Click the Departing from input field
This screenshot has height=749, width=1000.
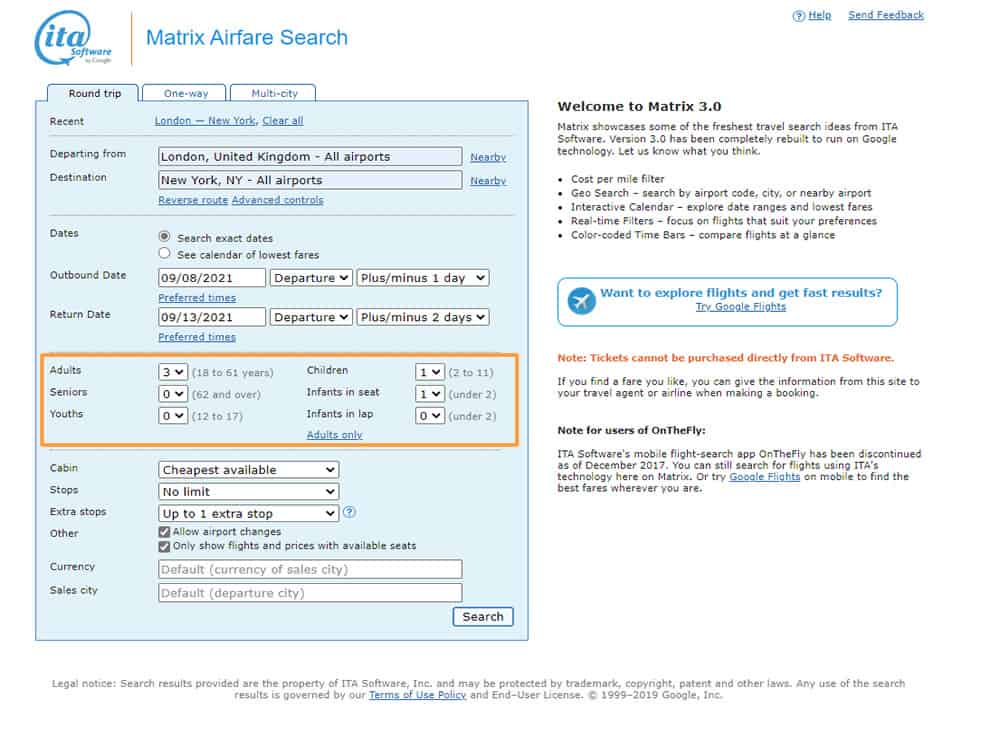point(310,157)
